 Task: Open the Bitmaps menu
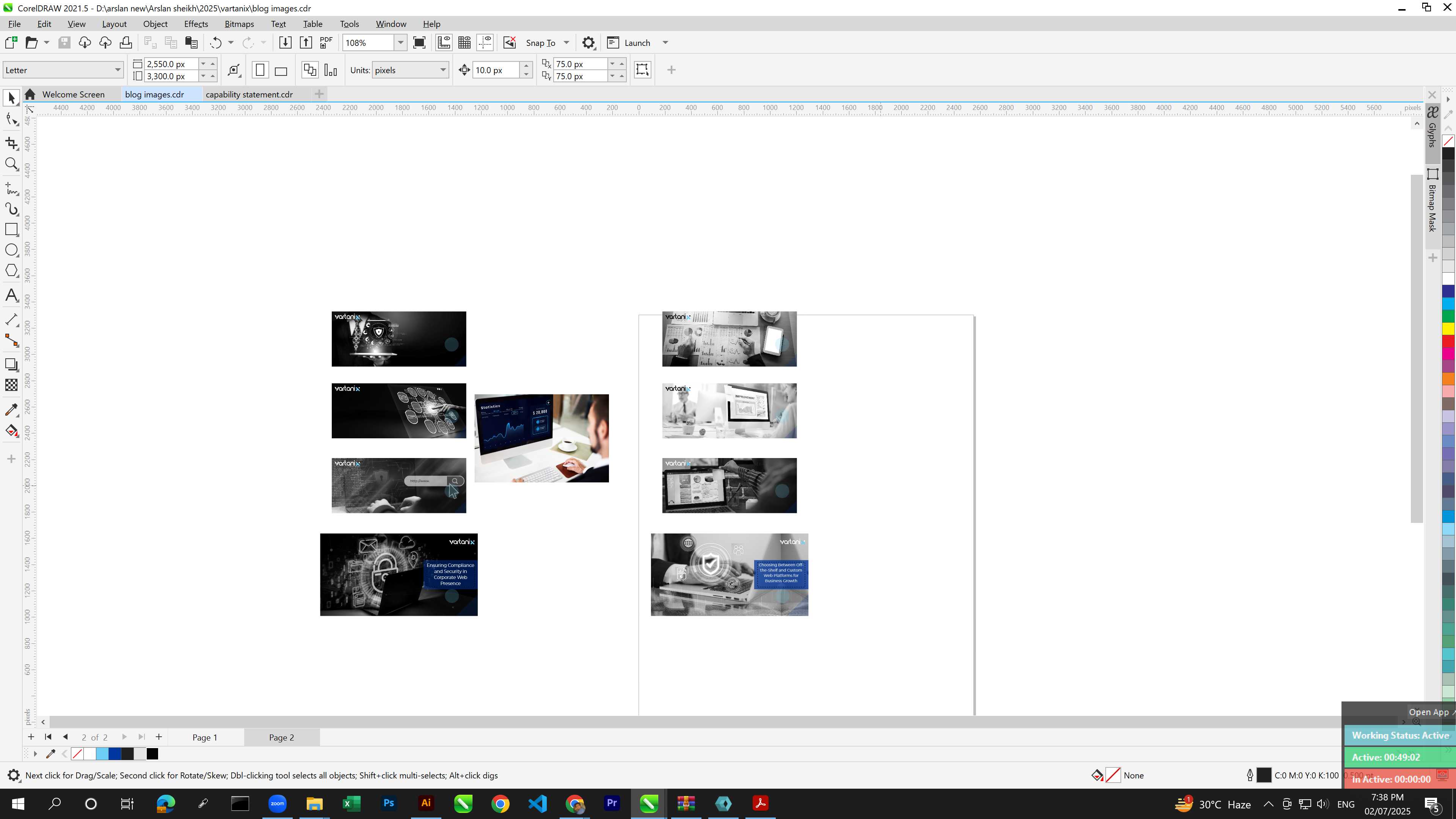click(239, 24)
